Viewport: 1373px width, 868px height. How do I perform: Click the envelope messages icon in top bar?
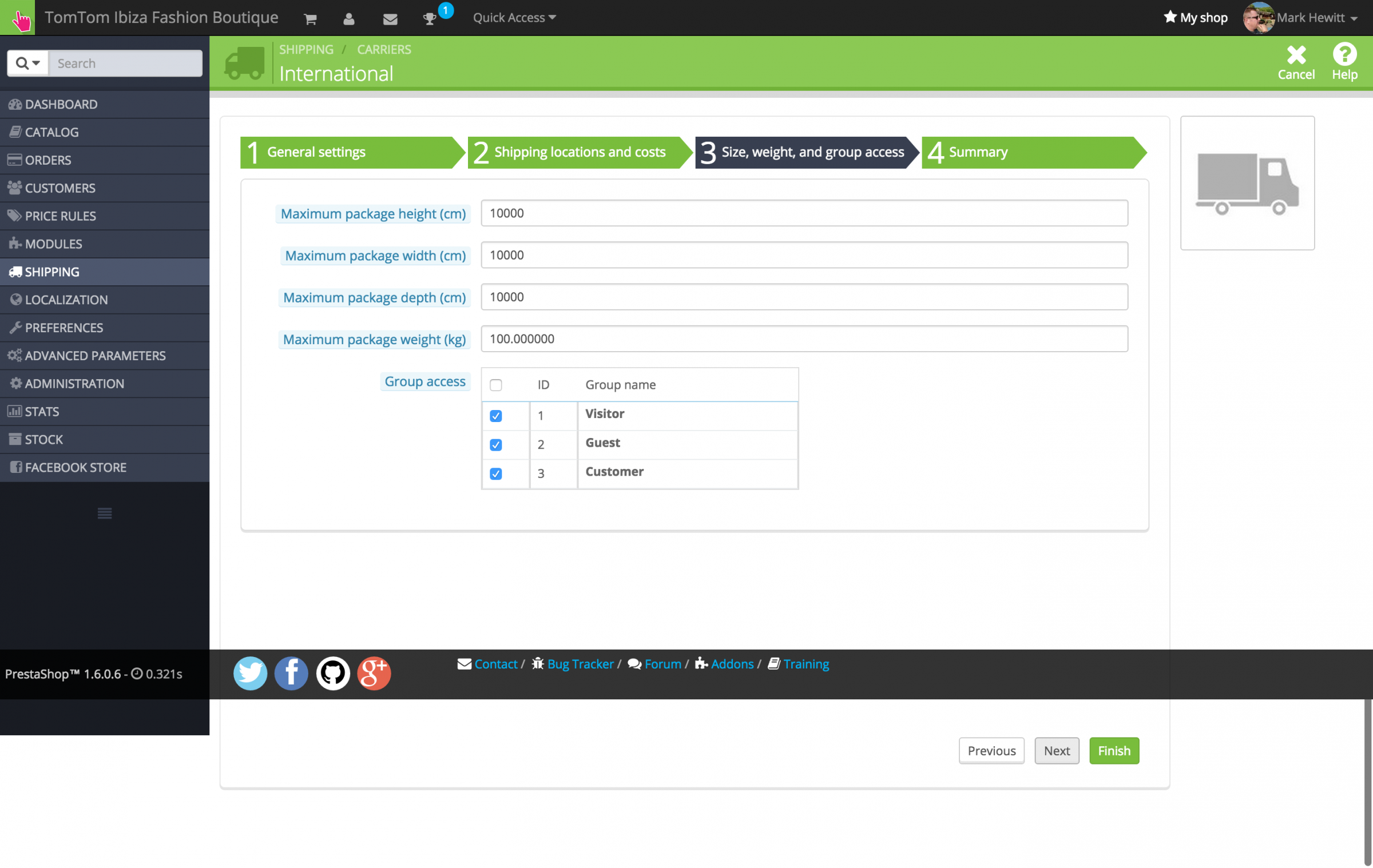pos(390,19)
